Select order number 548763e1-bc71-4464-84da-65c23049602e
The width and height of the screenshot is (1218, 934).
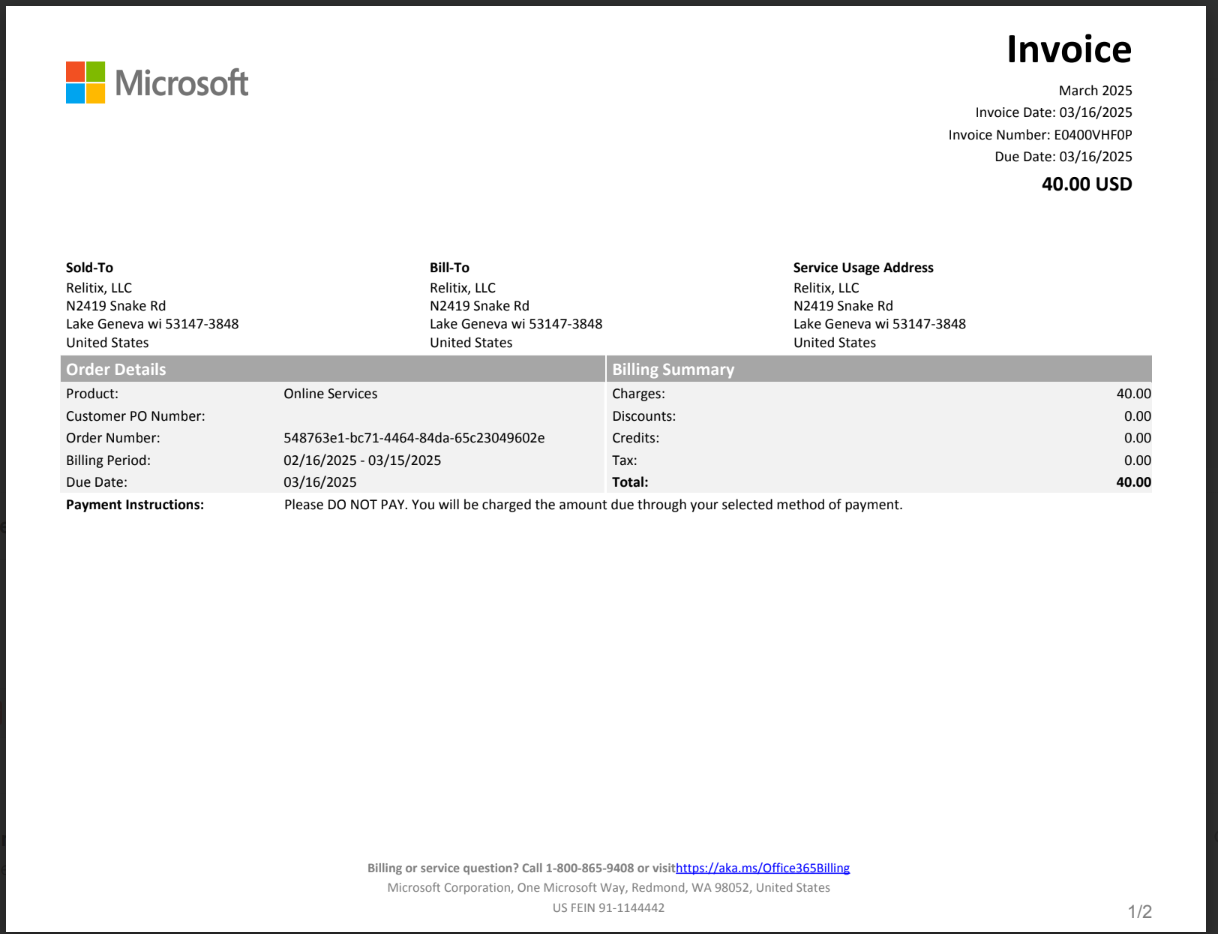tap(414, 438)
